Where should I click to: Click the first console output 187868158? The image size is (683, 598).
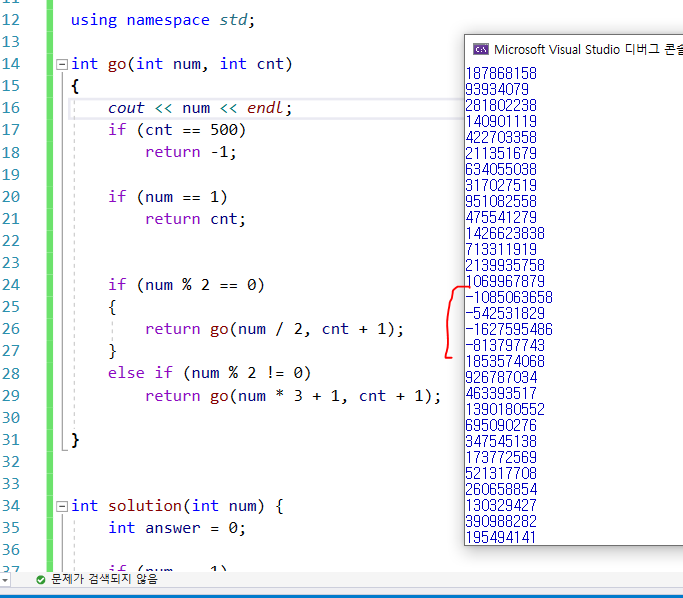pyautogui.click(x=501, y=73)
